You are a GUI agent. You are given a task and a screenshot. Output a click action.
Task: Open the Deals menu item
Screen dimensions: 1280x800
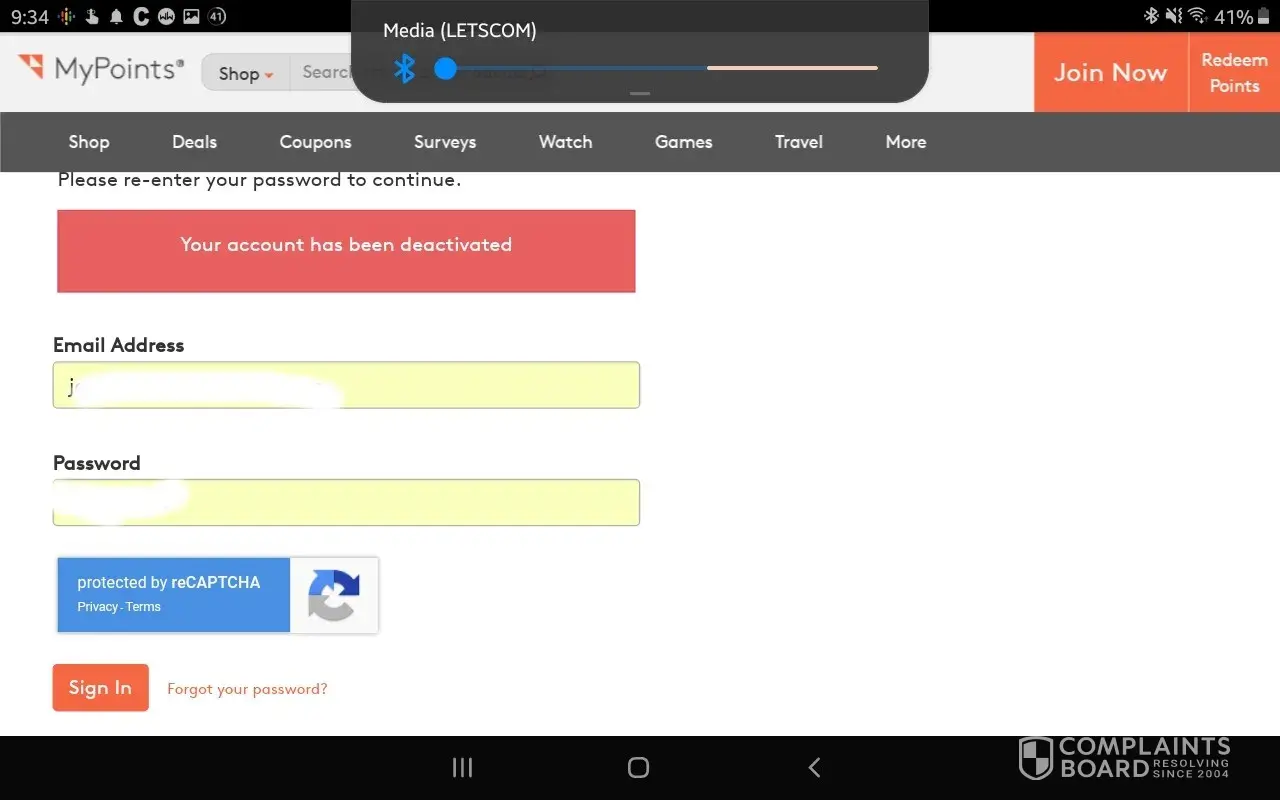coord(194,142)
